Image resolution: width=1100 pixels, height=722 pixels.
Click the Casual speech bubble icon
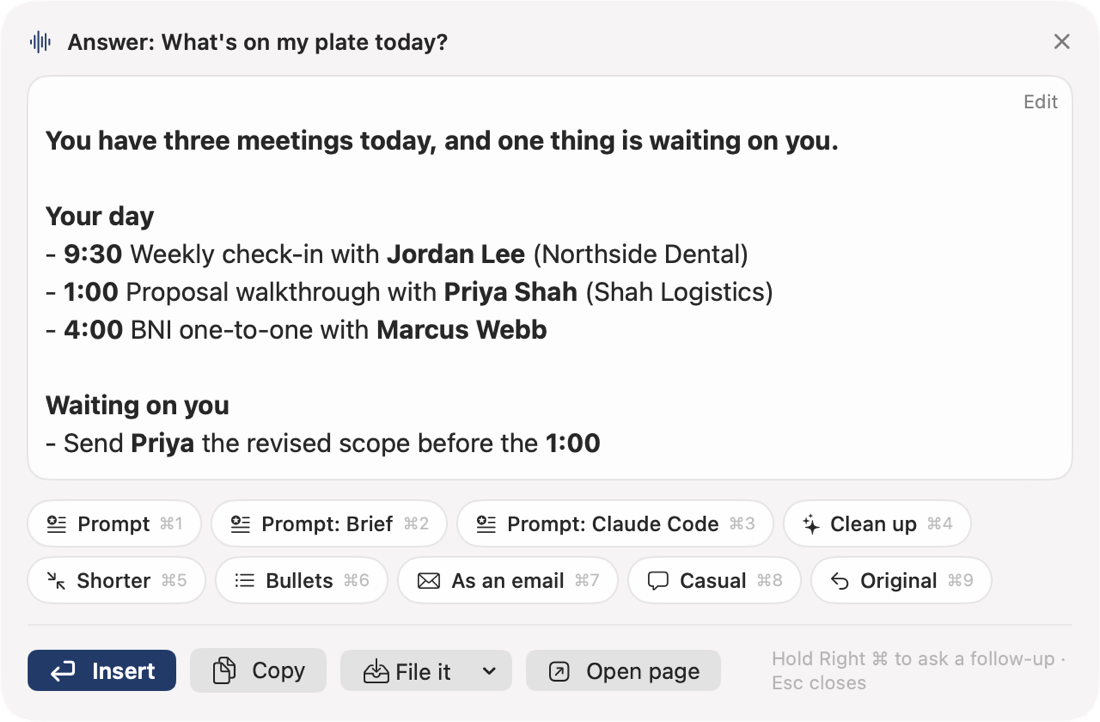(x=657, y=581)
